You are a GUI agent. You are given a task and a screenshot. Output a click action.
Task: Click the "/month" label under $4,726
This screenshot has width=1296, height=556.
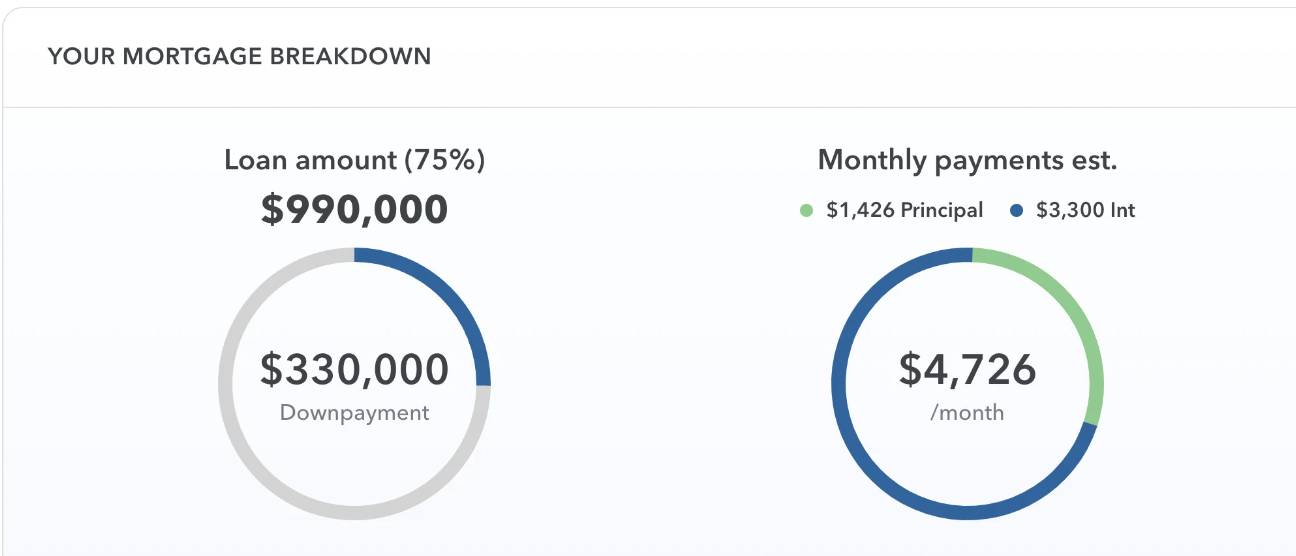[x=967, y=413]
